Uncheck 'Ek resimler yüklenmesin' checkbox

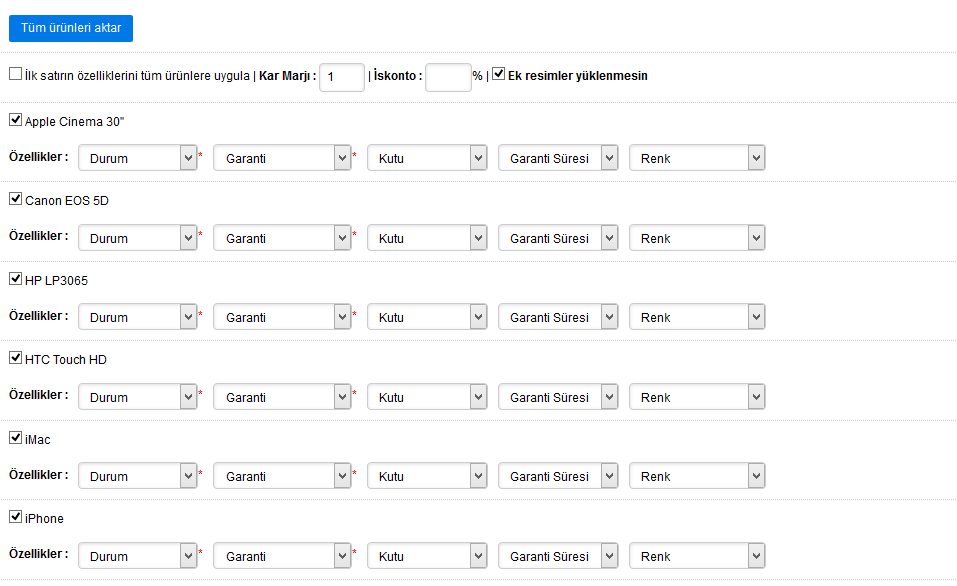(x=498, y=74)
